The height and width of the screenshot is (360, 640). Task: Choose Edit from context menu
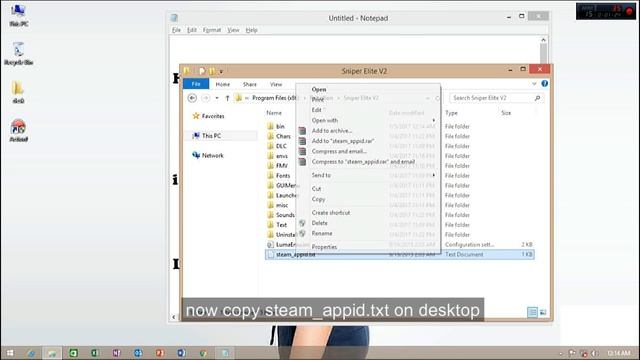pyautogui.click(x=316, y=110)
